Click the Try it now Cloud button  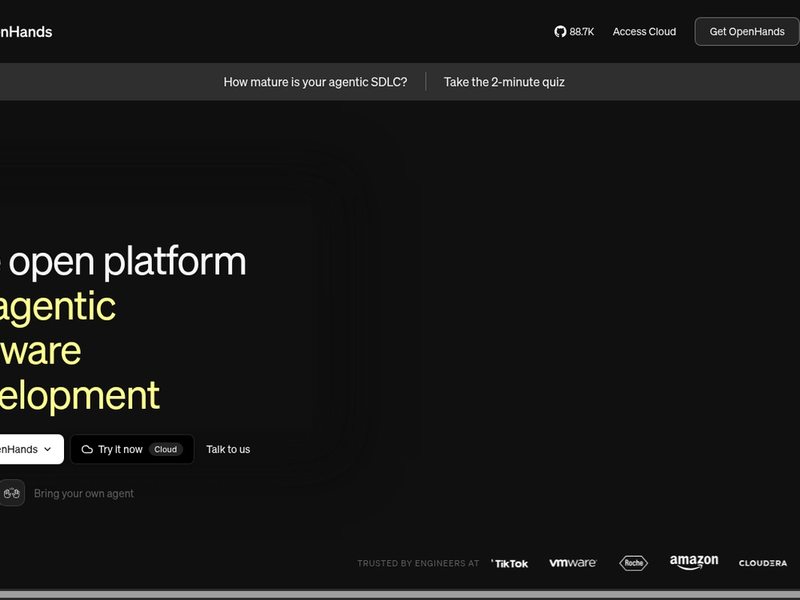[x=132, y=449]
